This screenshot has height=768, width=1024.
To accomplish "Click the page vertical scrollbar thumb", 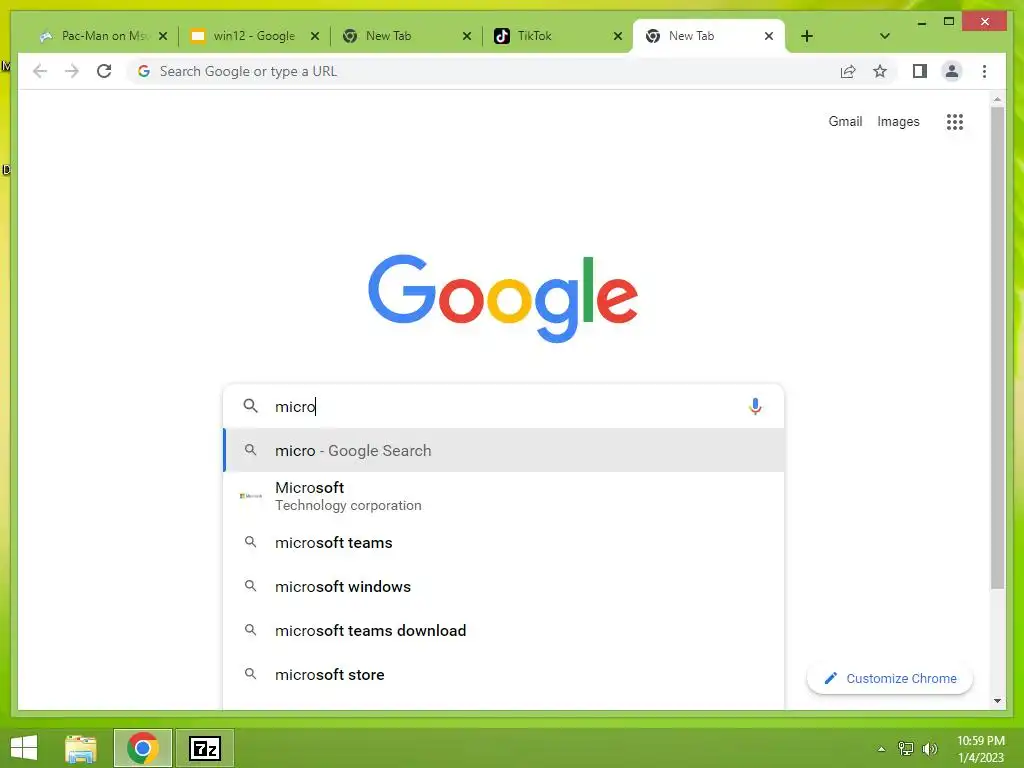I will click(x=997, y=348).
